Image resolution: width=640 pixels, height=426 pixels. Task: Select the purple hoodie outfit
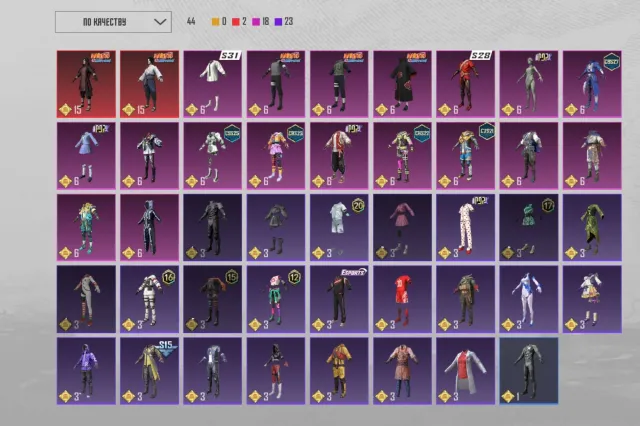coord(86,371)
